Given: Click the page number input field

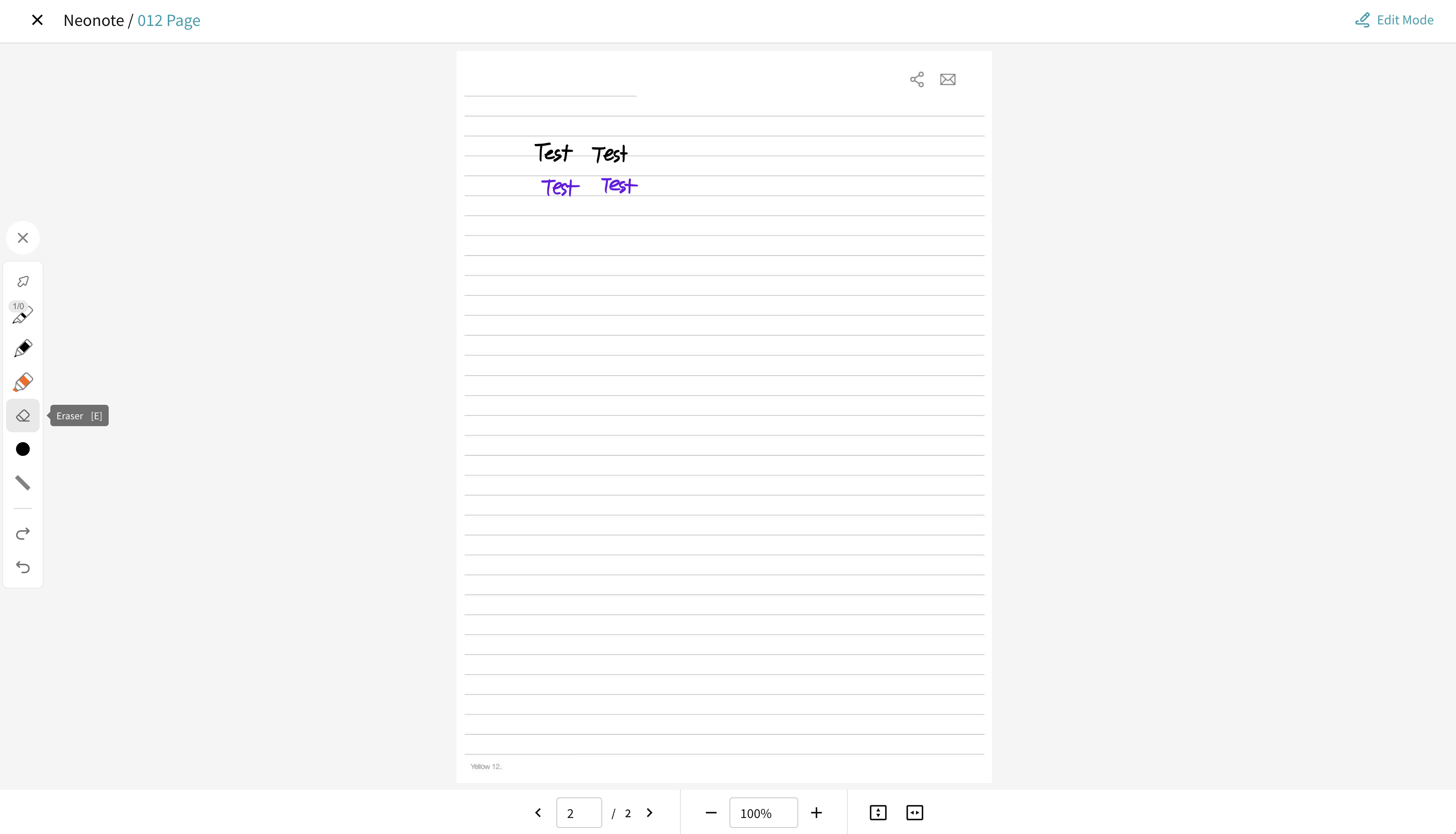Looking at the screenshot, I should 579,813.
